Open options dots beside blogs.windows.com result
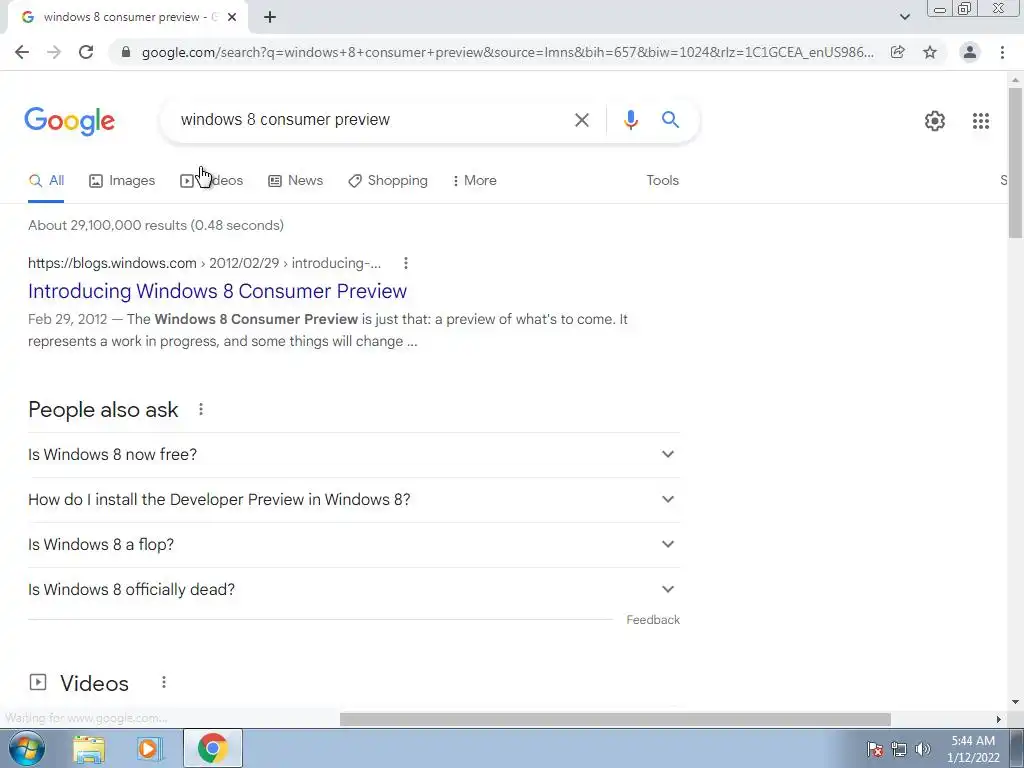Screen dimensions: 1024x768 (406, 263)
